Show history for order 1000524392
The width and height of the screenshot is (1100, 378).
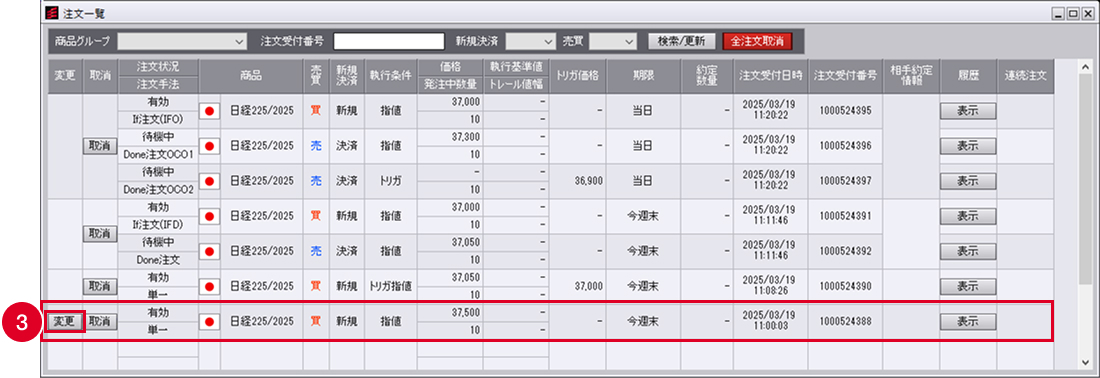point(968,251)
